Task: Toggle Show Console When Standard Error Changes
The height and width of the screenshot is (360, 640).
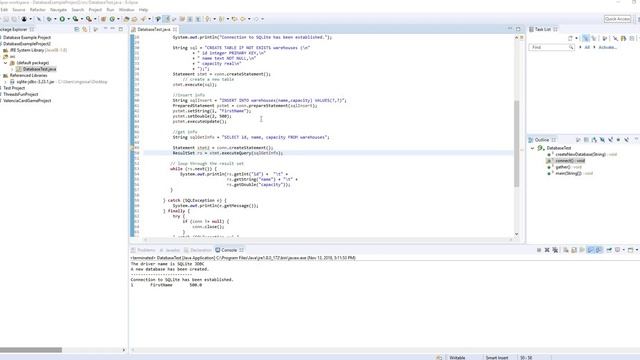Action: [598, 250]
